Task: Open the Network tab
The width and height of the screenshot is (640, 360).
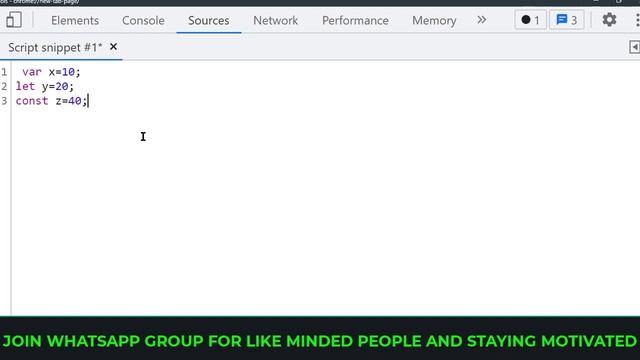Action: tap(276, 20)
